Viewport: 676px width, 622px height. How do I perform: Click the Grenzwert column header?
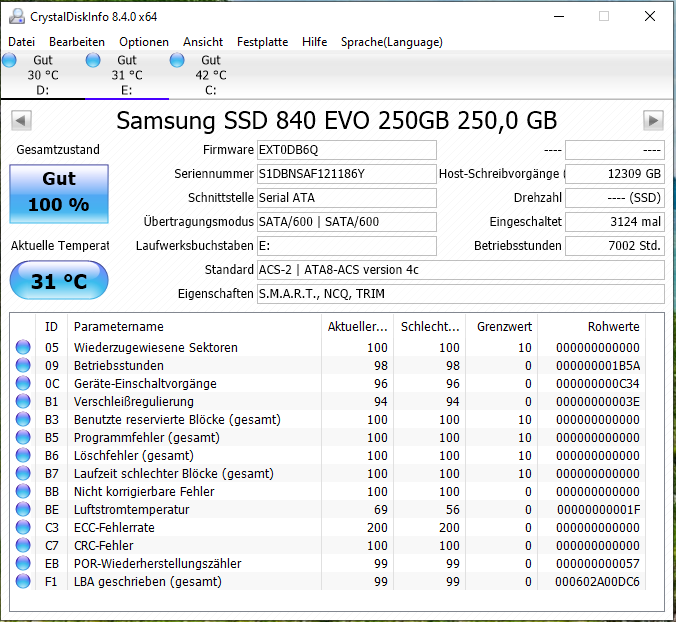501,327
